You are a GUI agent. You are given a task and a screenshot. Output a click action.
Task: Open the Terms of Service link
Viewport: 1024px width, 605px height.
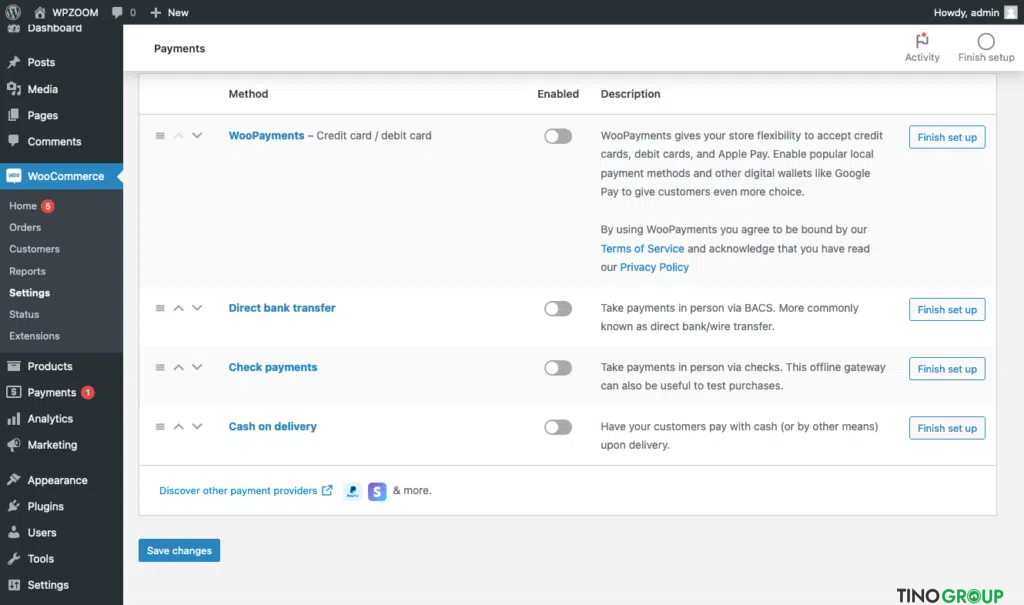pos(642,248)
